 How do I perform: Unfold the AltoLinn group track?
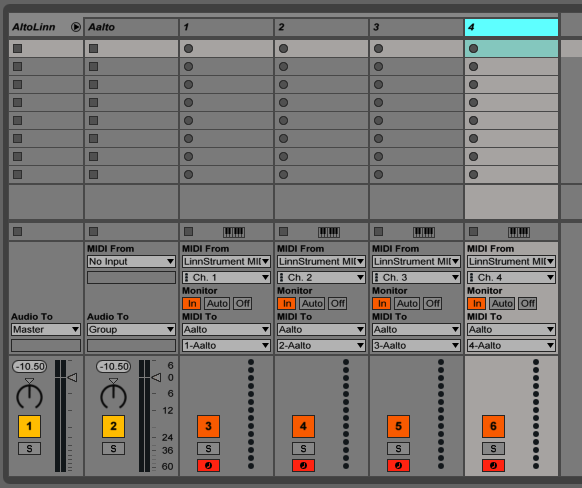pyautogui.click(x=76, y=27)
